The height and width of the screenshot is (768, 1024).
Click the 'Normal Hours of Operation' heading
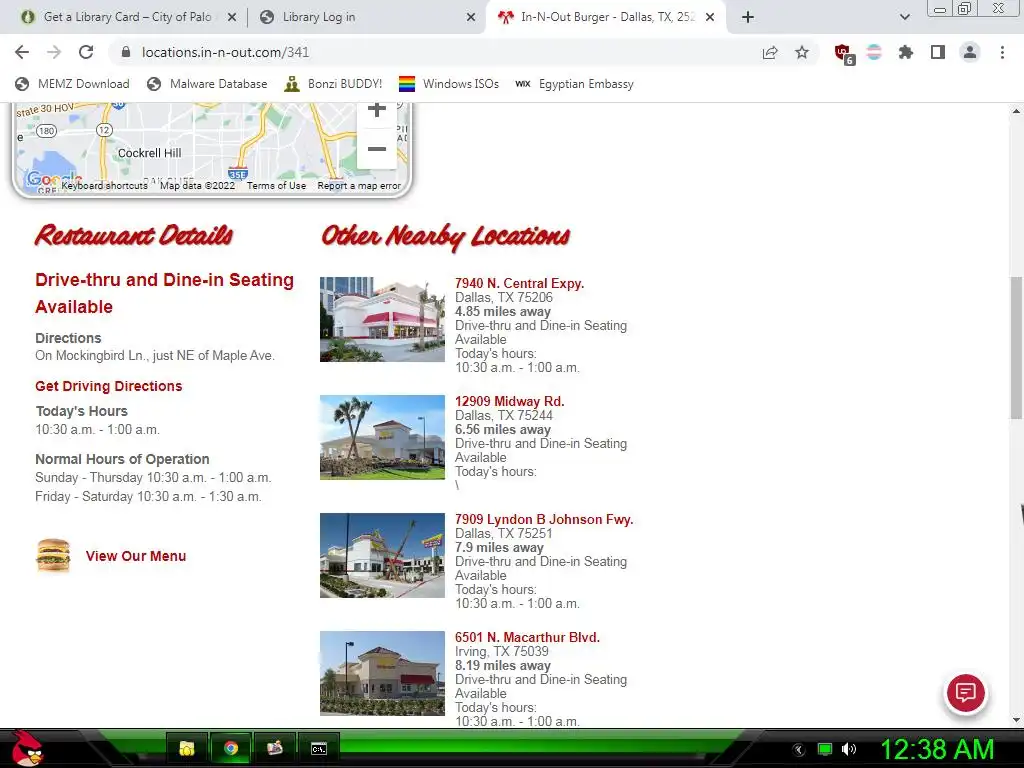(x=122, y=459)
